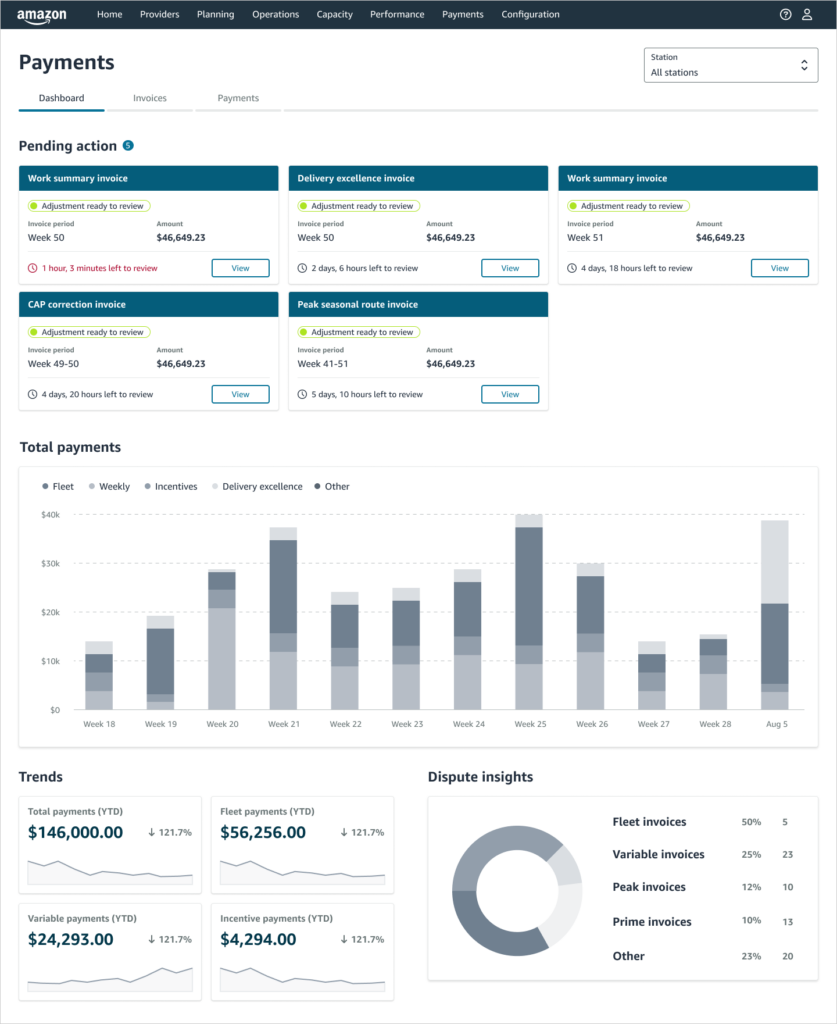This screenshot has width=837, height=1024.
Task: Click the red clock icon on first invoice
Action: (x=32, y=268)
